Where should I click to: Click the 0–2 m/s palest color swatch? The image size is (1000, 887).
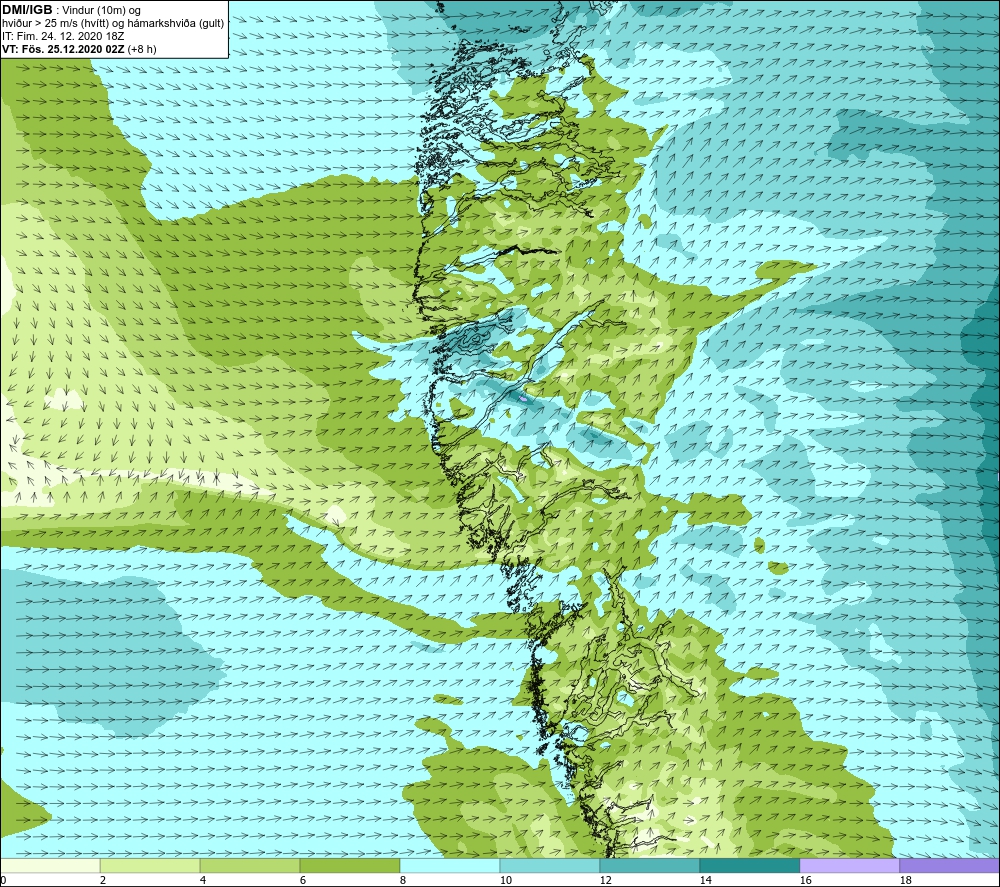tap(50, 865)
